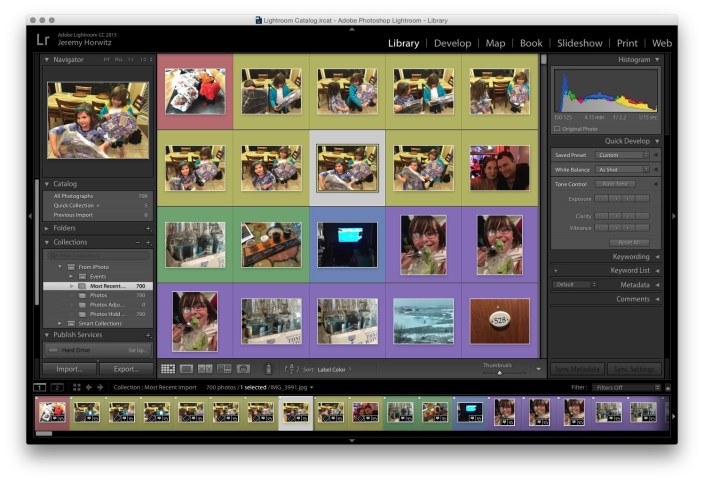This screenshot has width=704, height=482.
Task: Collapse the Navigator panel
Action: coord(47,60)
